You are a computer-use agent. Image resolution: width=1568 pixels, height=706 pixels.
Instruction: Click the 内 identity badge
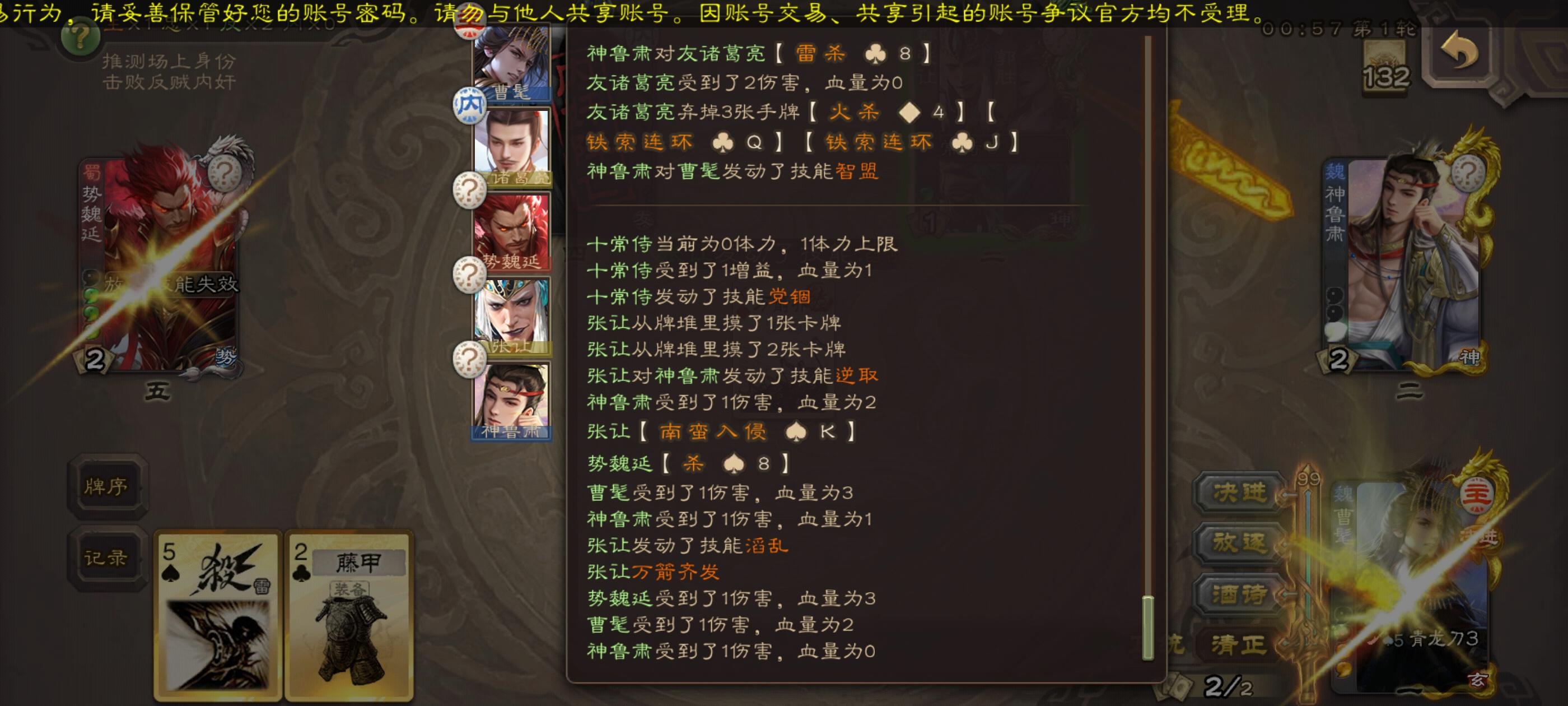[x=469, y=105]
